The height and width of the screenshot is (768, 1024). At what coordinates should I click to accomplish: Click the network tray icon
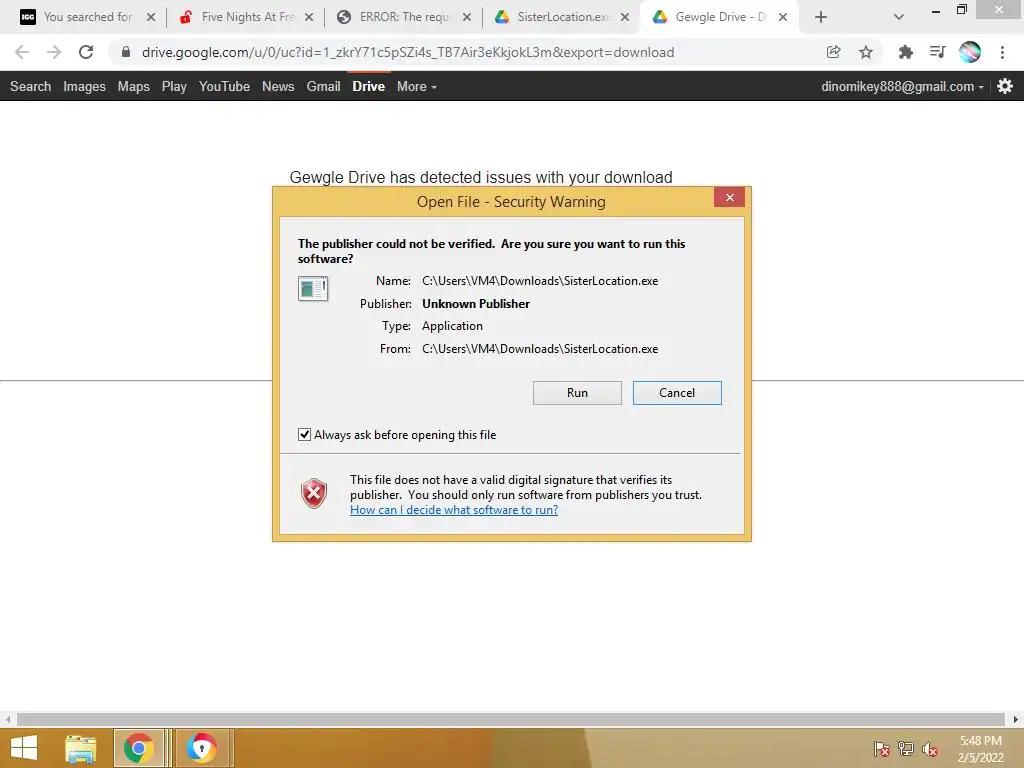906,749
